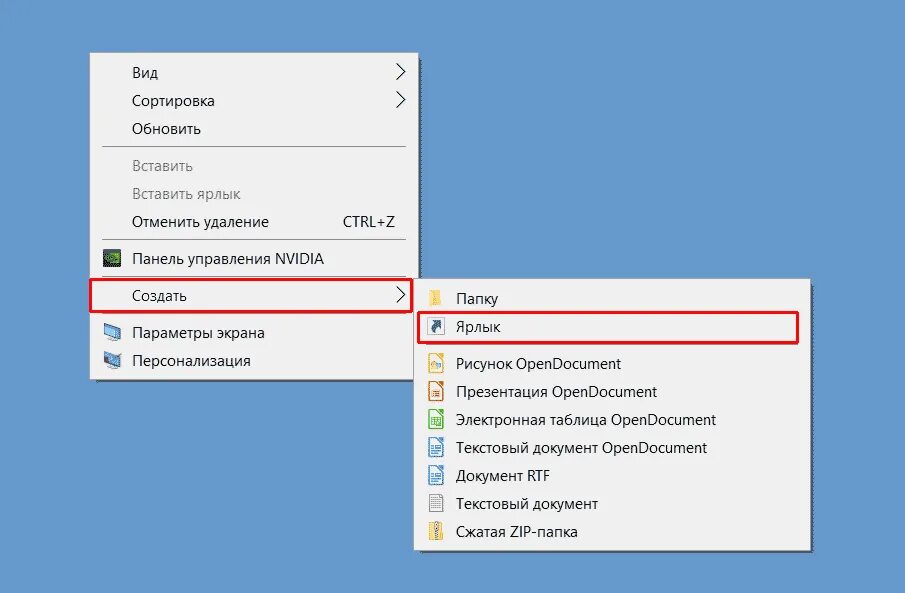
Task: Click the Персонализация display icon
Action: coord(112,360)
